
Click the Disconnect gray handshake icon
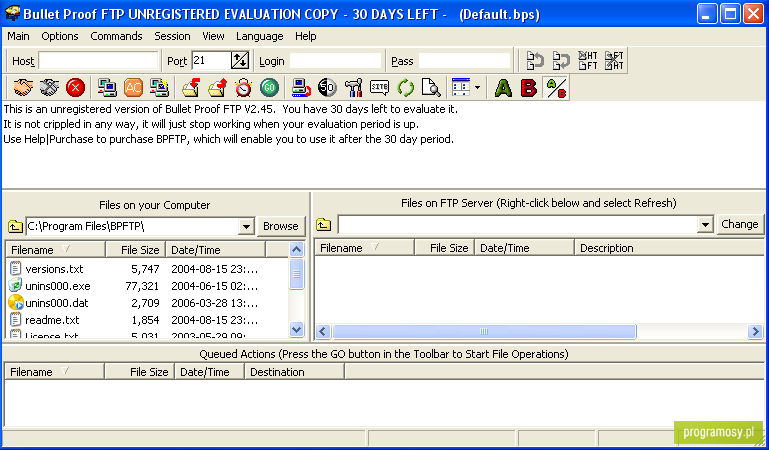point(49,88)
